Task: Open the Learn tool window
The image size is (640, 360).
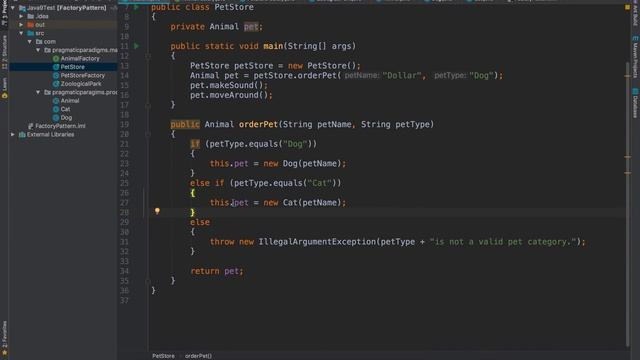Action: [x=4, y=88]
